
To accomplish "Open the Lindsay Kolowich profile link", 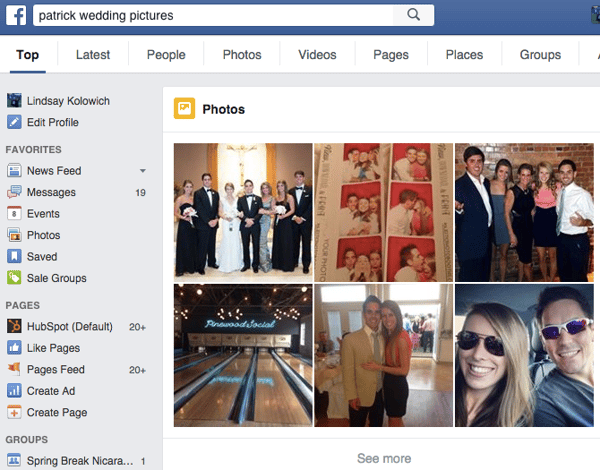I will (x=66, y=101).
